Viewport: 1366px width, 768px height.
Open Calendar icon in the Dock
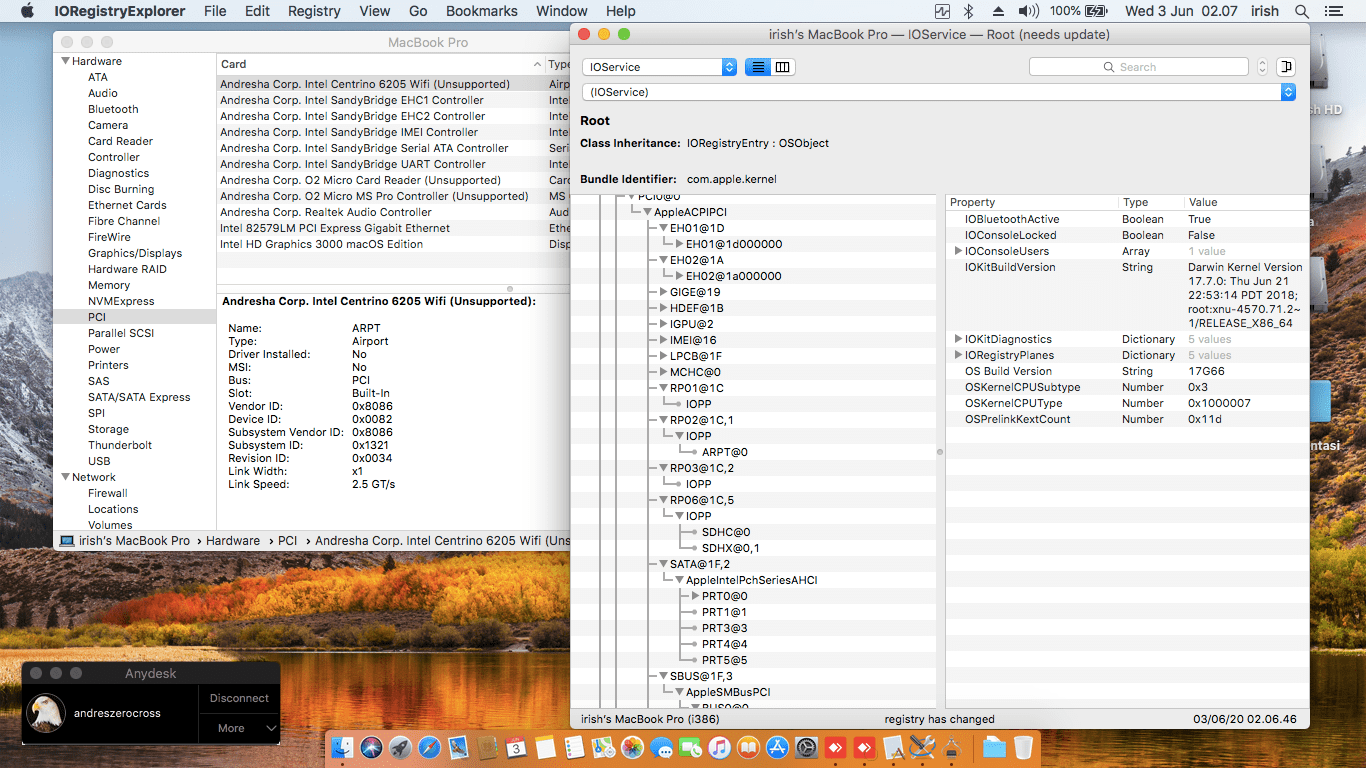coord(516,747)
